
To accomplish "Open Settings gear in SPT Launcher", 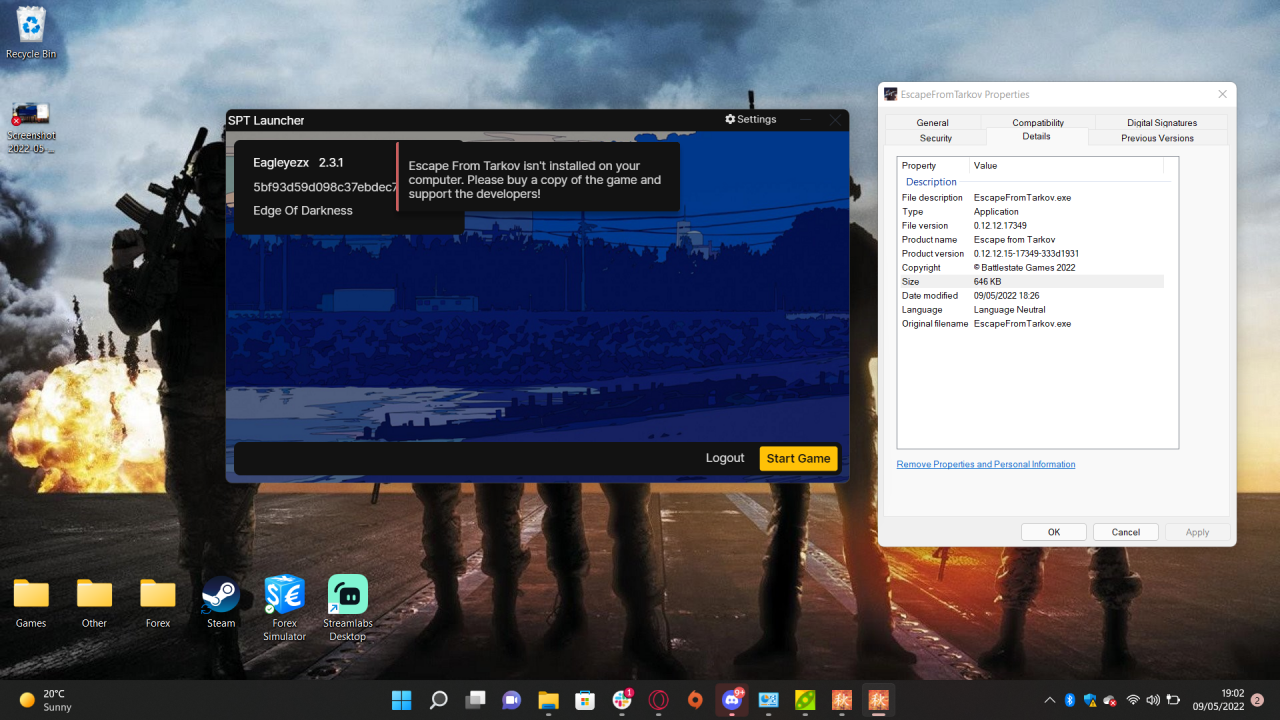I will 751,119.
